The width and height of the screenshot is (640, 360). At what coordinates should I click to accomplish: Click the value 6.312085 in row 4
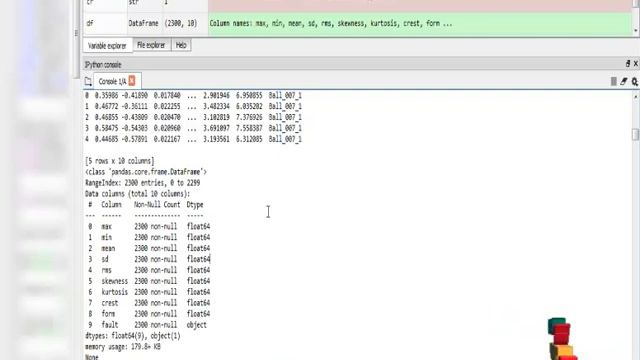[x=249, y=139]
